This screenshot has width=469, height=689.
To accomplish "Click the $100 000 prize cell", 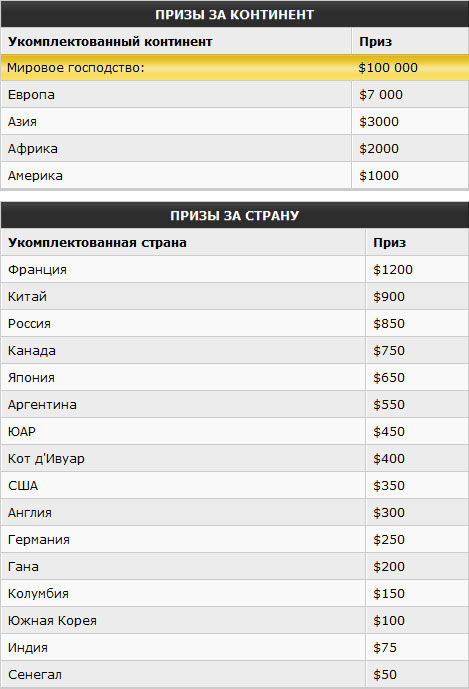I will 410,68.
